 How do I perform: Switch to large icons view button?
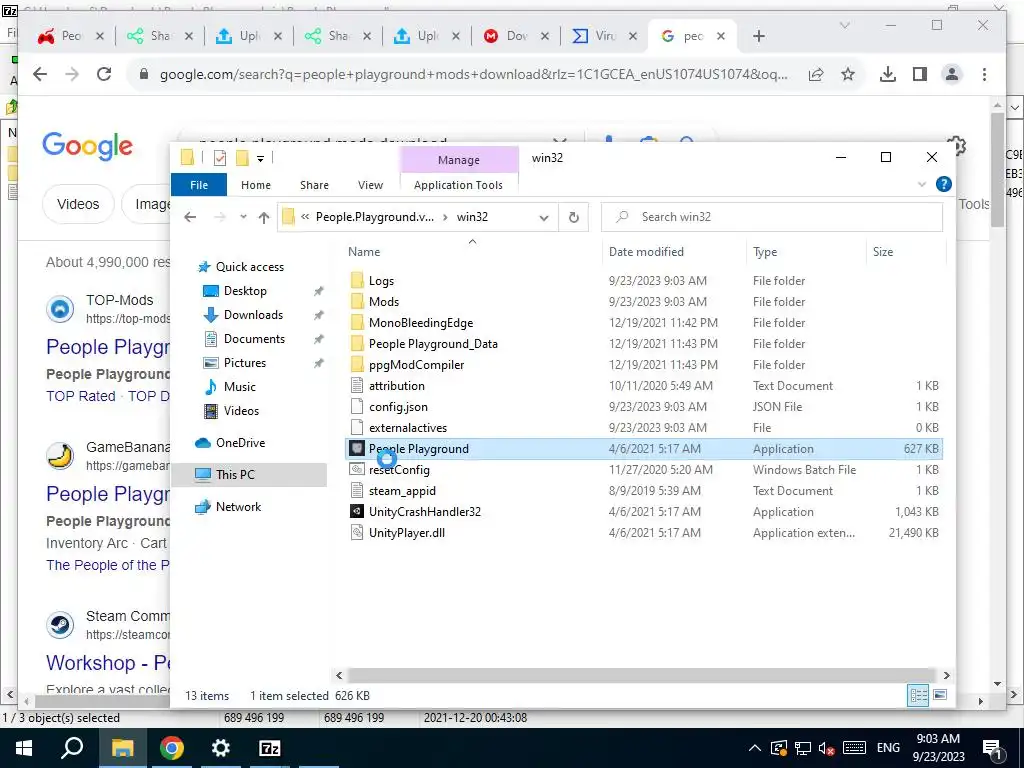pos(940,695)
